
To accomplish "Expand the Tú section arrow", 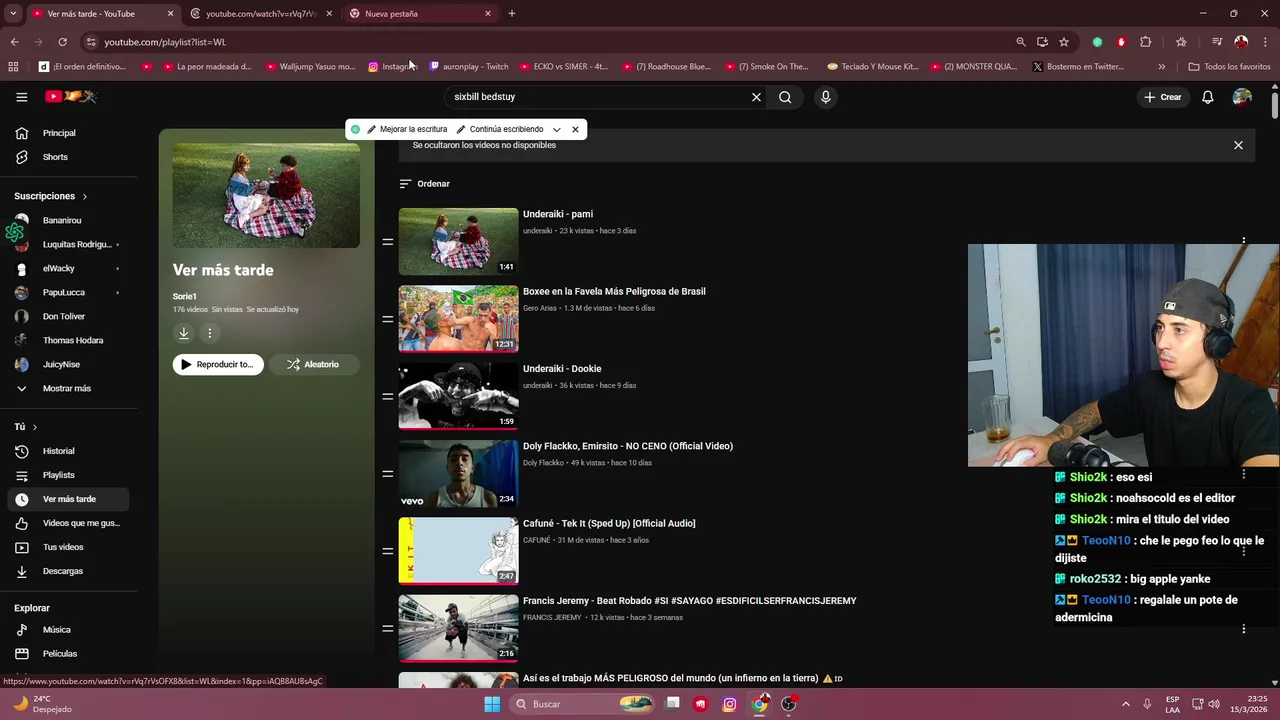I will tap(34, 427).
